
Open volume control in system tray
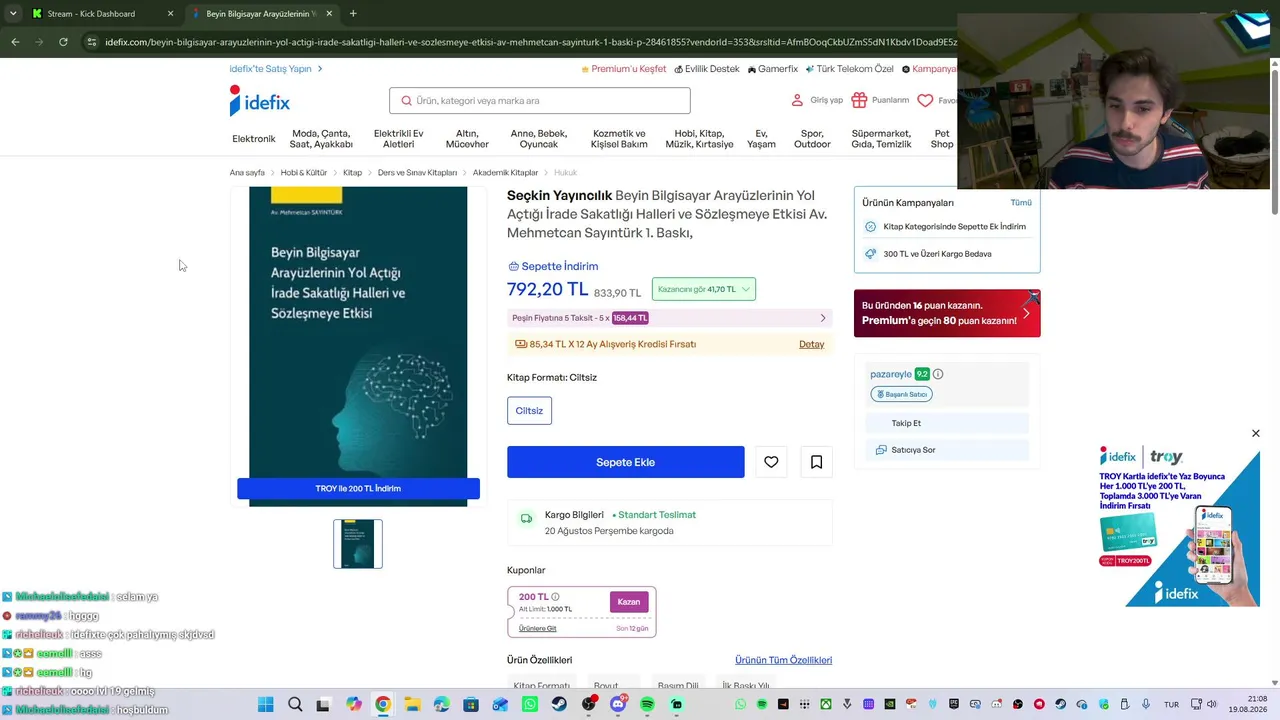pyautogui.click(x=1212, y=705)
